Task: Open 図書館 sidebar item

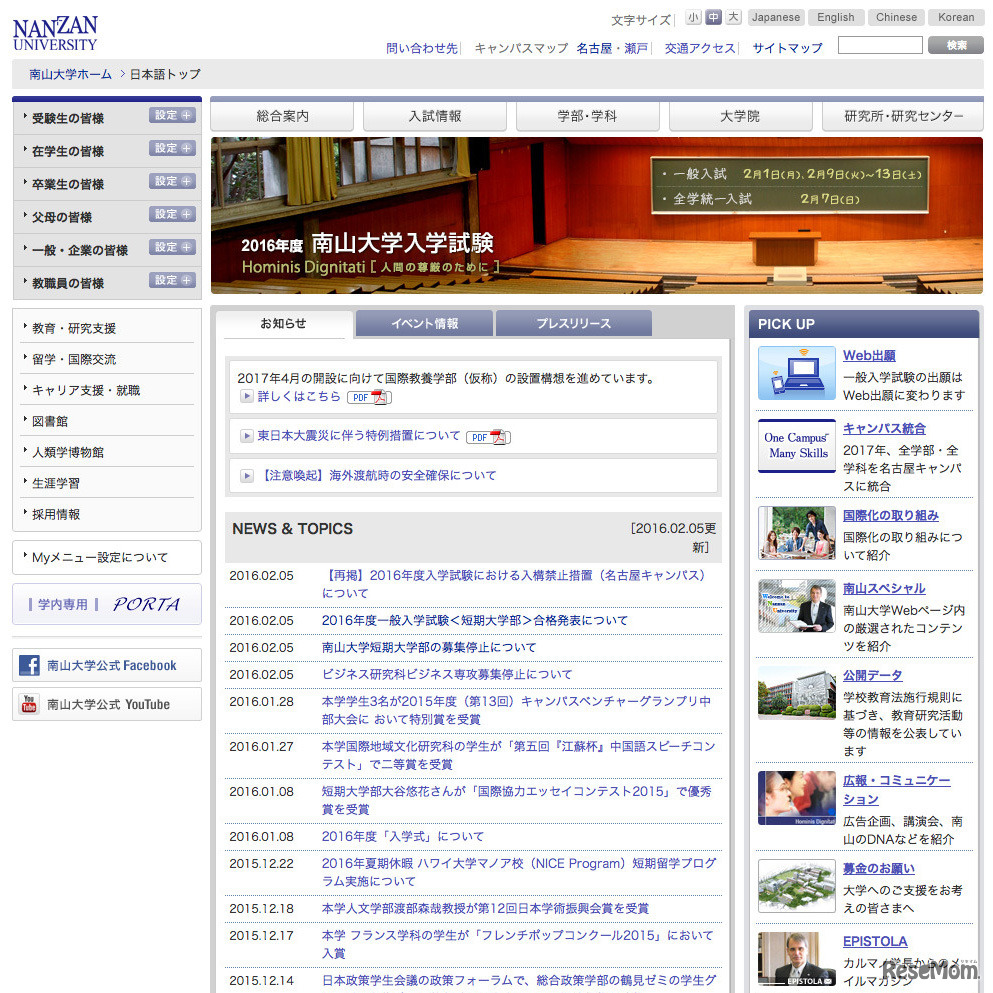Action: [x=50, y=422]
